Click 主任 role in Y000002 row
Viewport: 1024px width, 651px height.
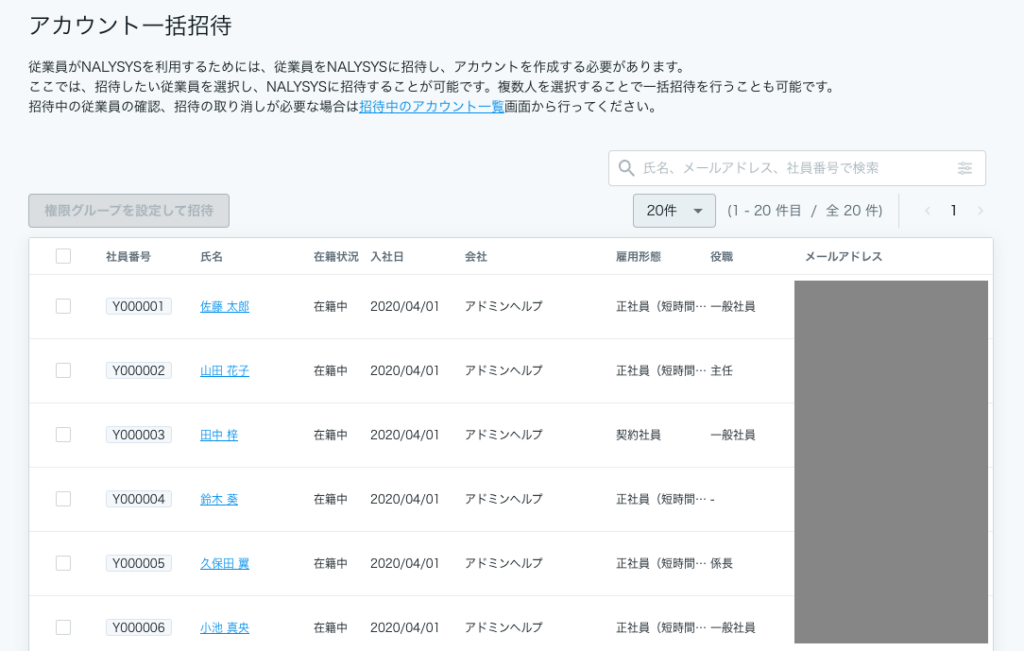tap(722, 370)
